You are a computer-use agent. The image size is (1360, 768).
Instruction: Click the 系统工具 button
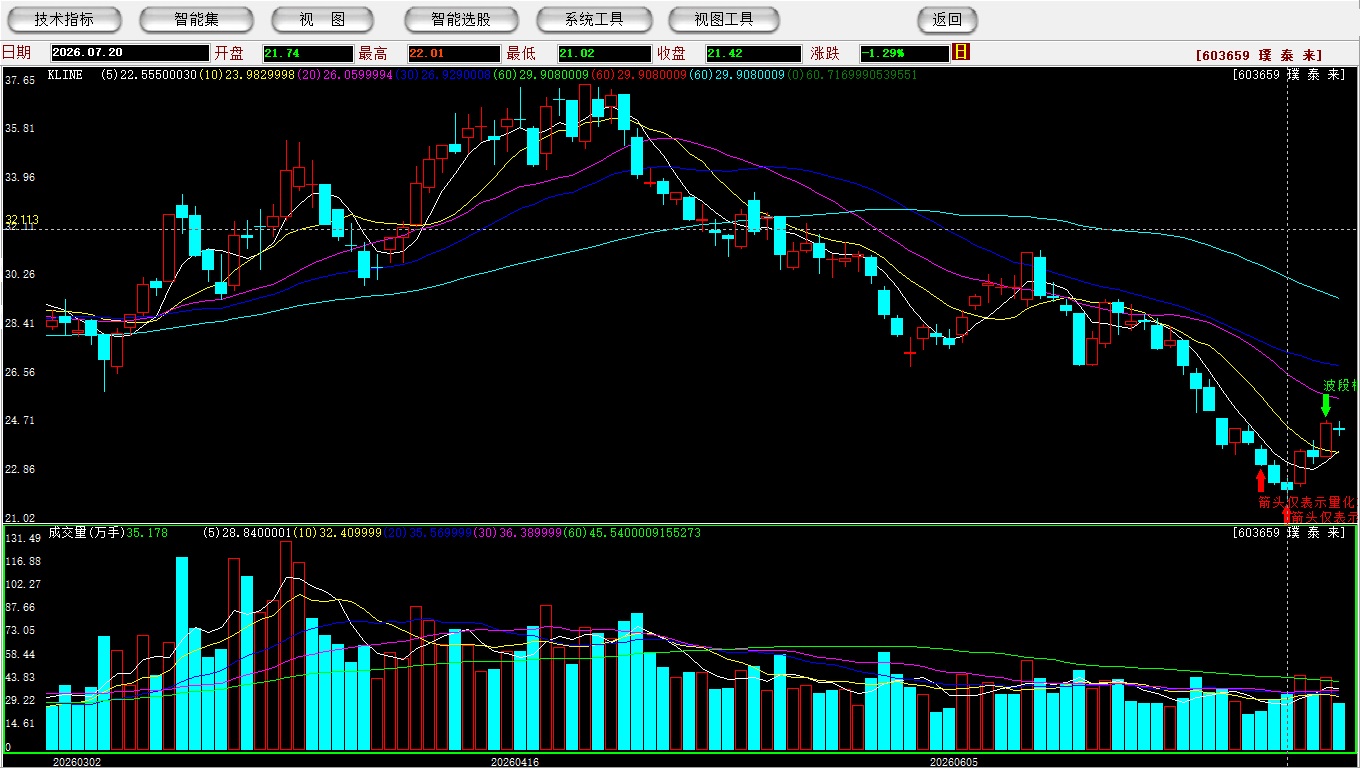(x=594, y=20)
